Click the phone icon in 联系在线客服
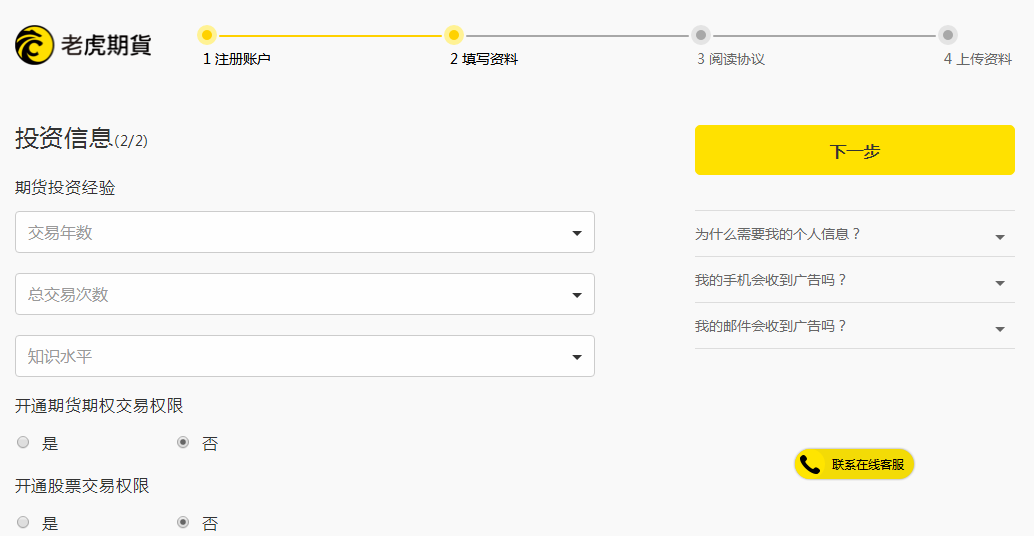This screenshot has height=536, width=1034. pos(810,465)
